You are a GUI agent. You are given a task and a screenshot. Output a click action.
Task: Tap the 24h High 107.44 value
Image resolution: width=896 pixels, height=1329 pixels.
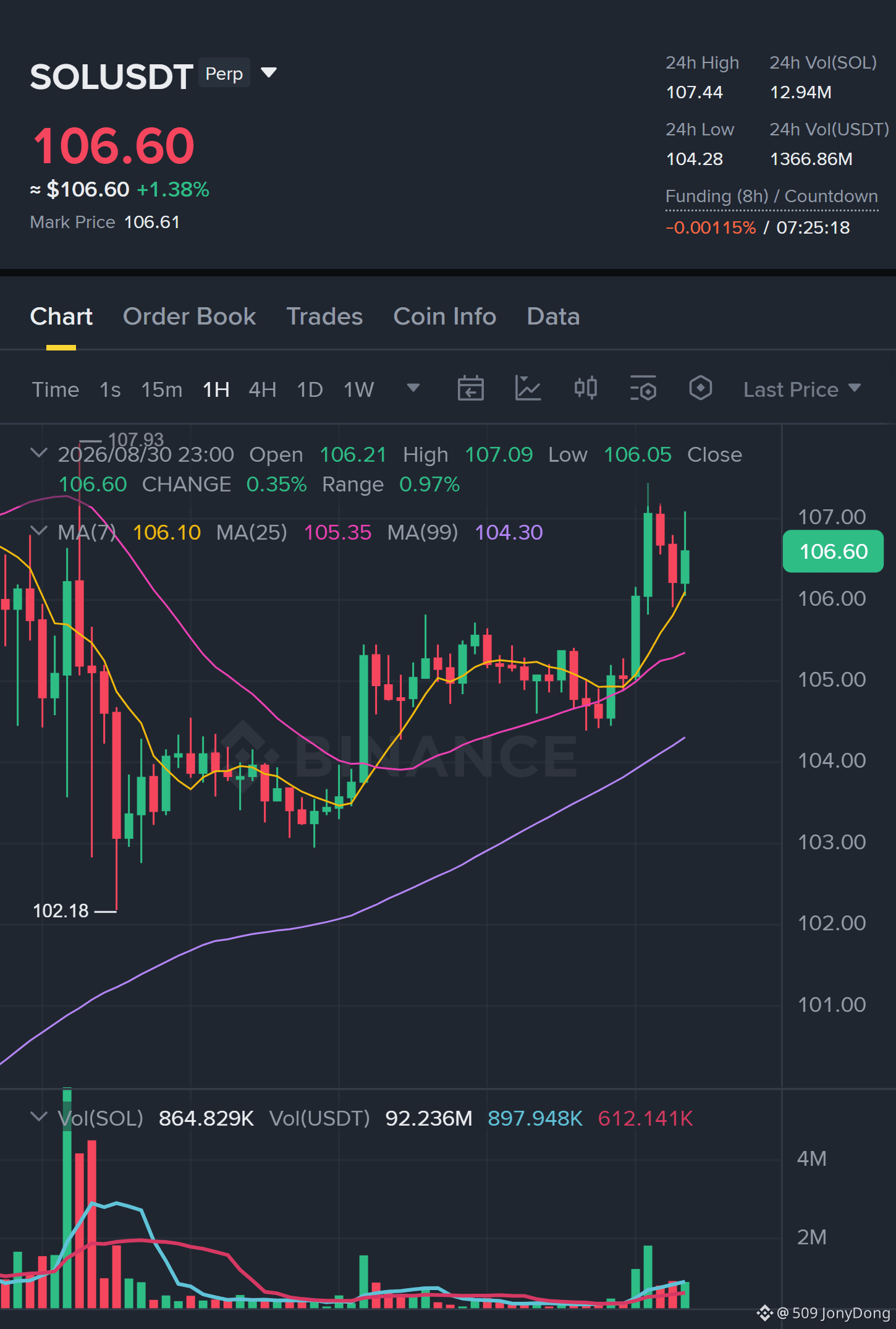pyautogui.click(x=695, y=92)
